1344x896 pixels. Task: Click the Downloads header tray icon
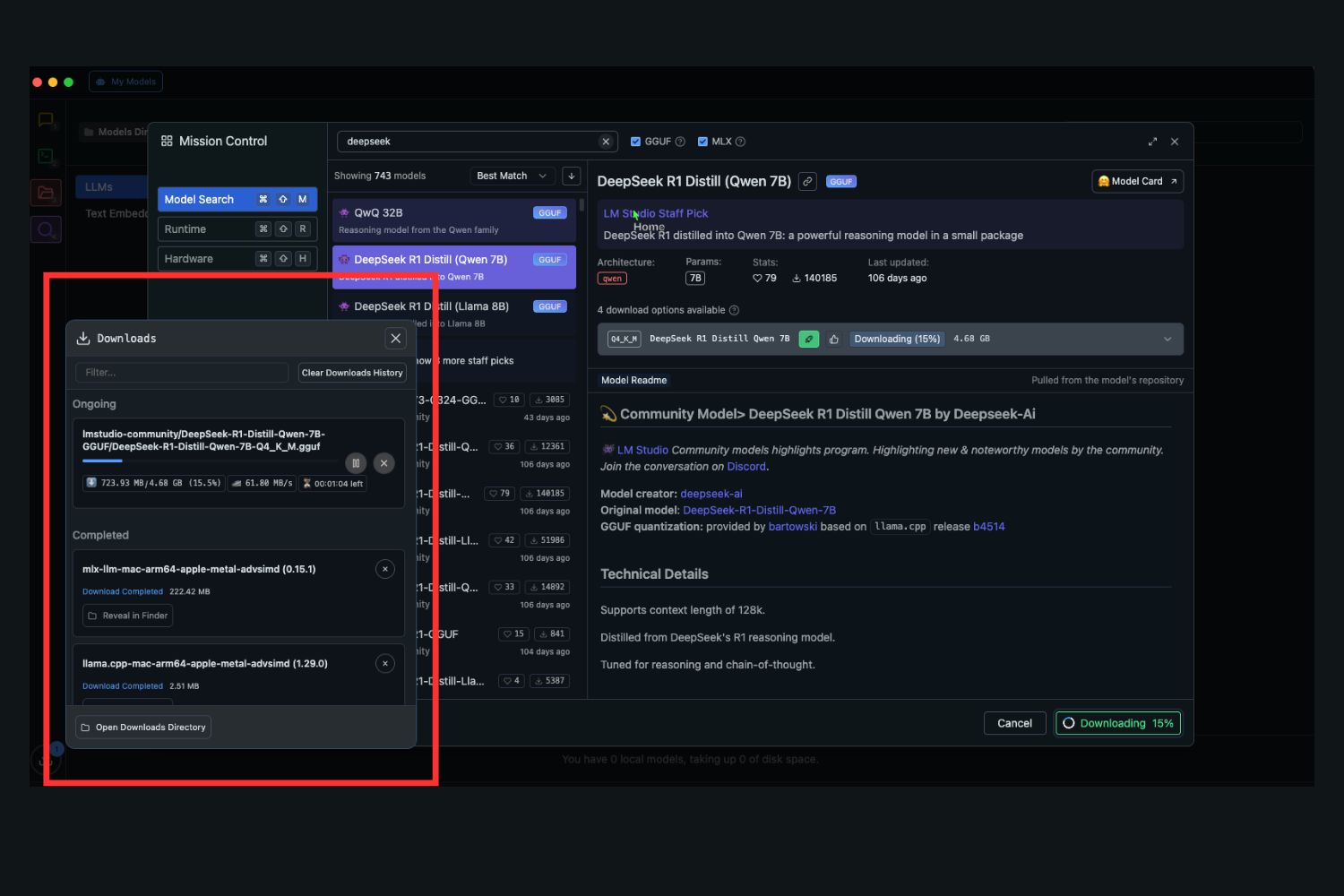(x=83, y=338)
